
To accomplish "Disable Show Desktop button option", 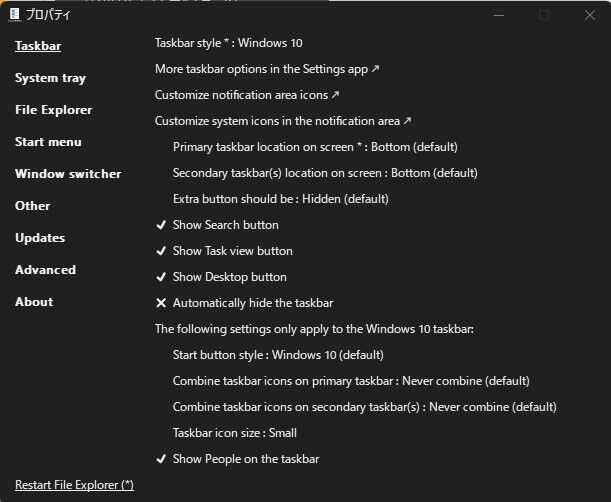I will [229, 277].
